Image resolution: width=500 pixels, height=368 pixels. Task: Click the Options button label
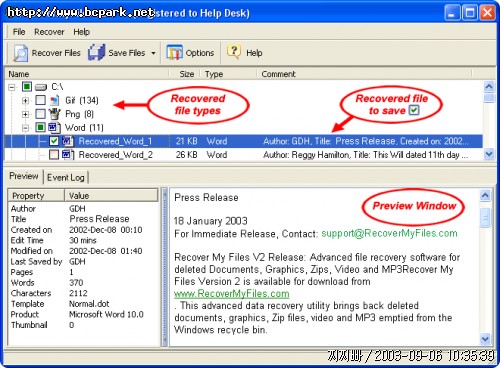pyautogui.click(x=200, y=53)
